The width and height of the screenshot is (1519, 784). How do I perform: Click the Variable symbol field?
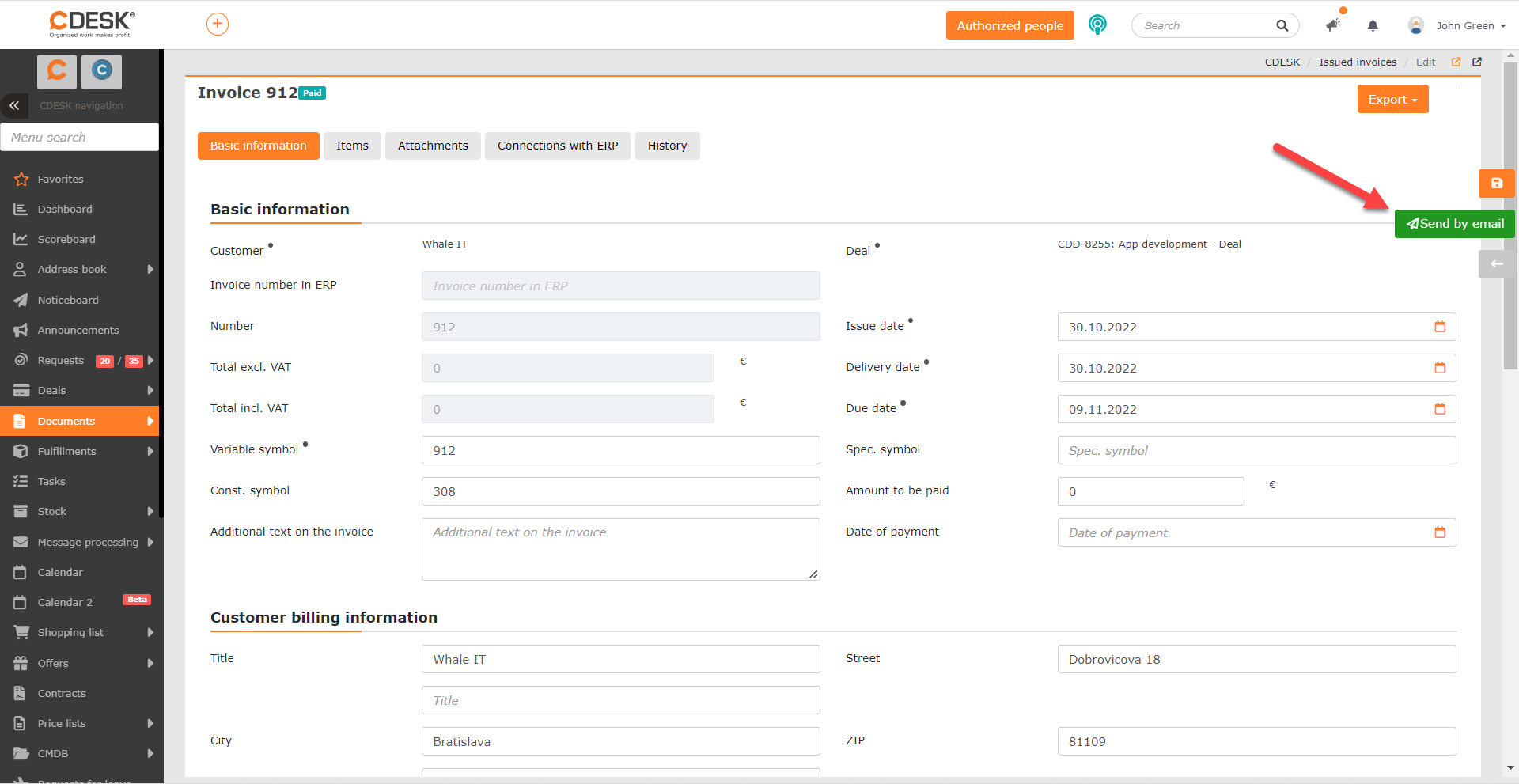coord(621,450)
